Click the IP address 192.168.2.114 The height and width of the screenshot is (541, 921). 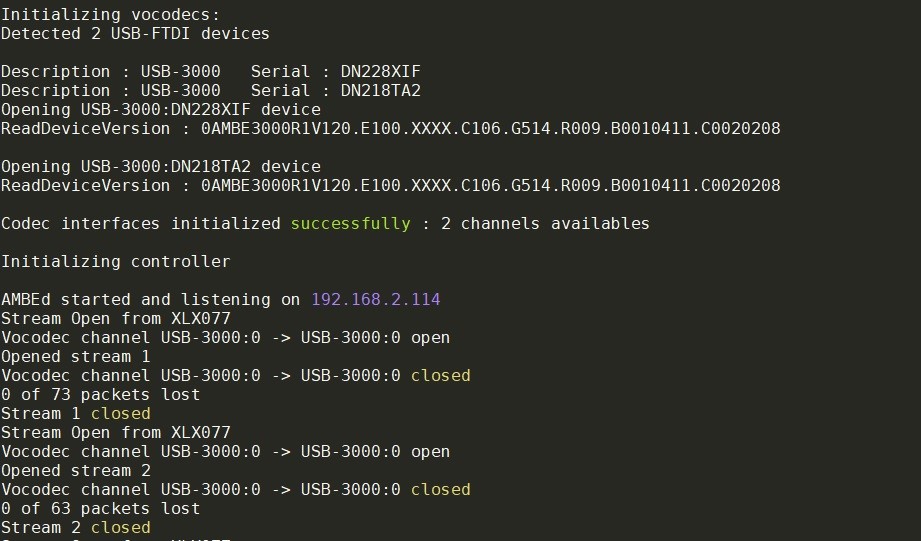coord(376,300)
